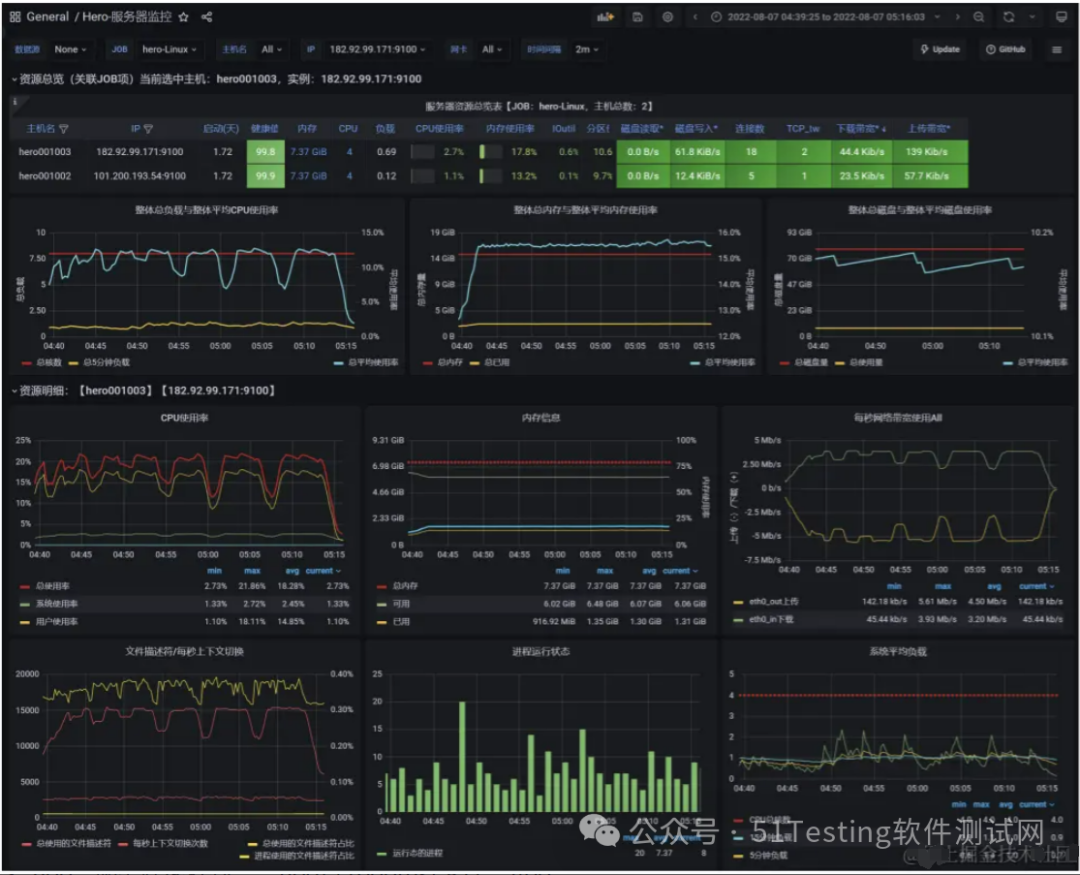Sort 内存信息 legend by avg column
1080x875 pixels.
click(x=649, y=571)
